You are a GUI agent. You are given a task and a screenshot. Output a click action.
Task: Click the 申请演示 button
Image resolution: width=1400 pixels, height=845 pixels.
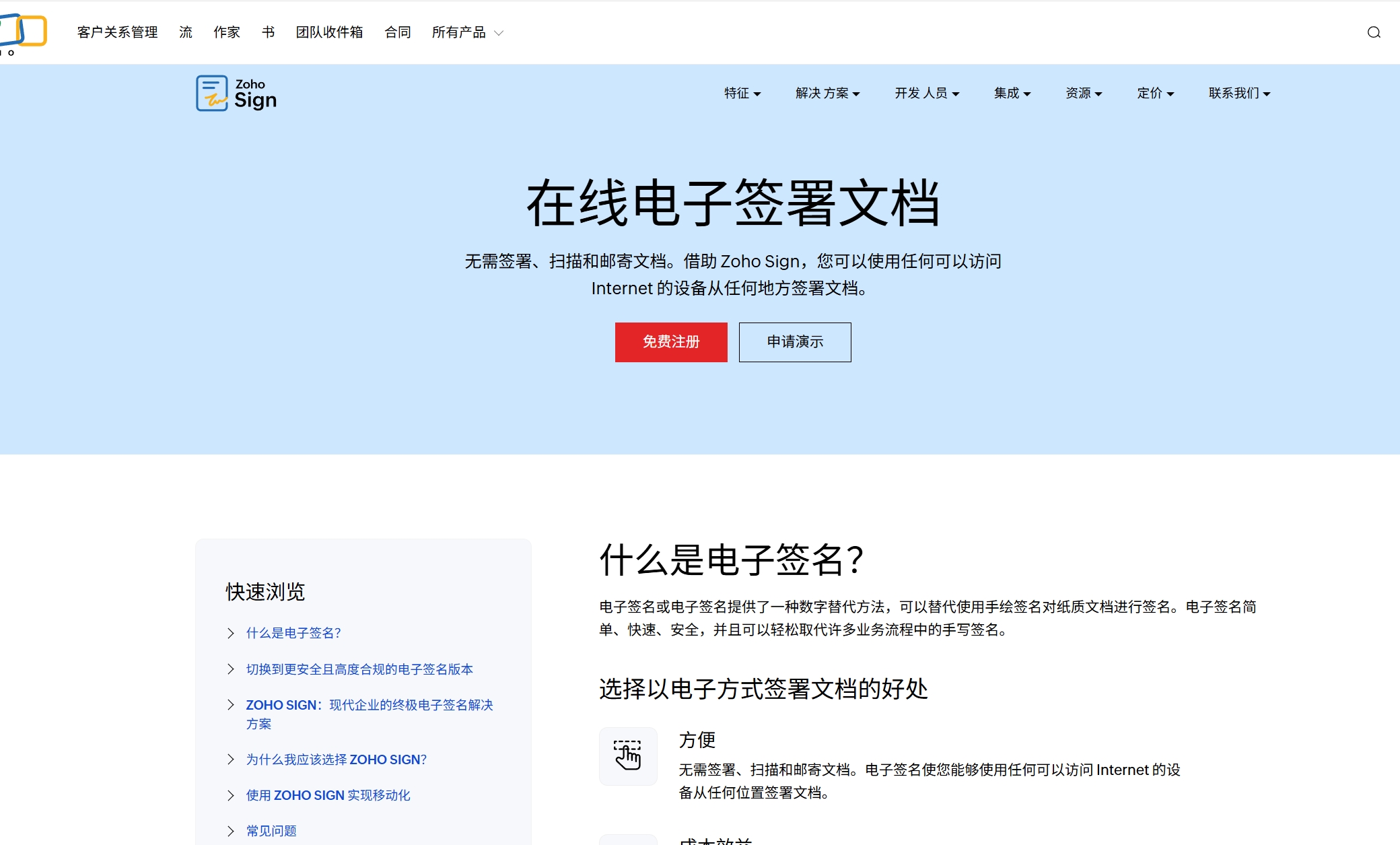795,342
